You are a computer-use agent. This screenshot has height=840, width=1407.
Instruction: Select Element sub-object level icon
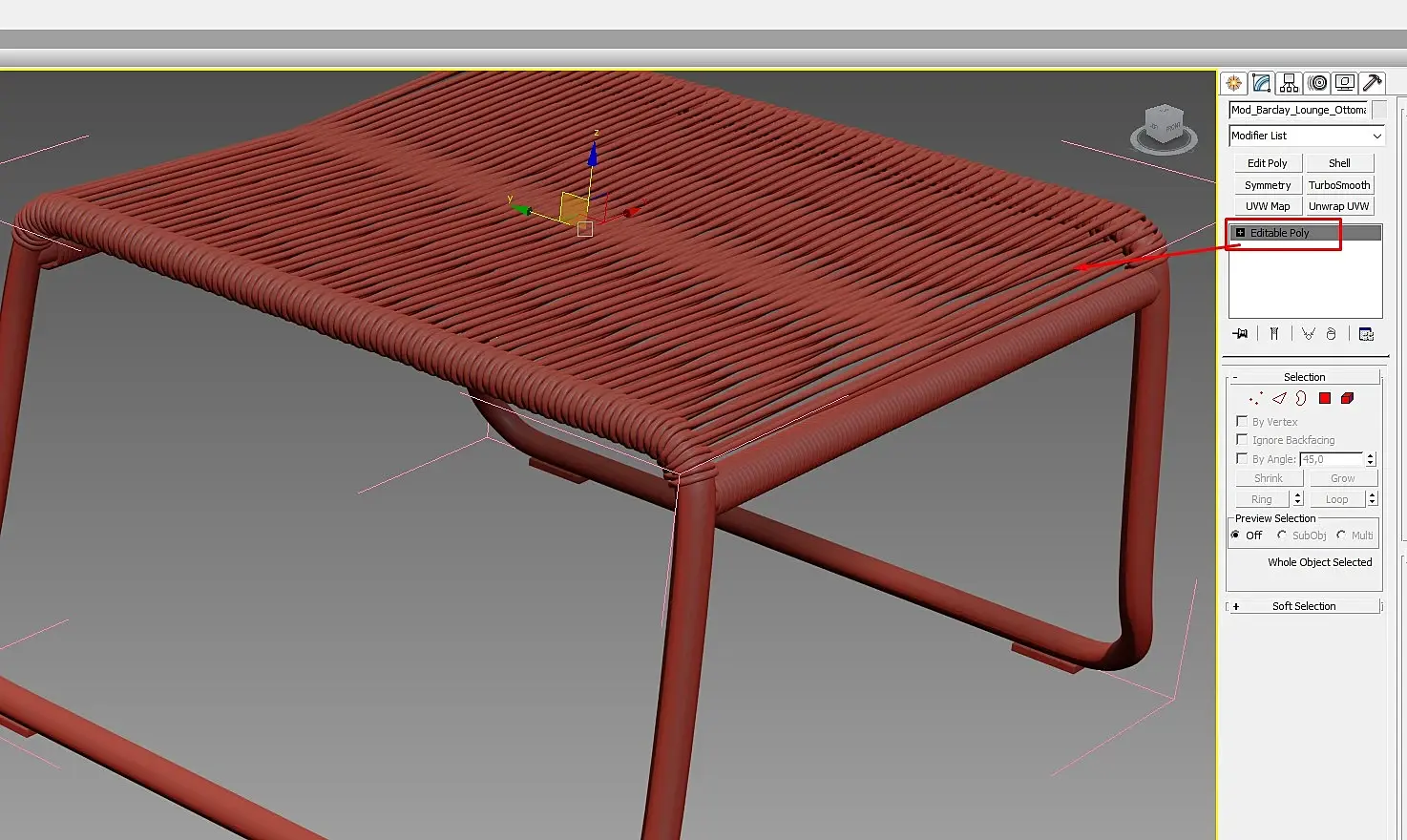pos(1347,398)
